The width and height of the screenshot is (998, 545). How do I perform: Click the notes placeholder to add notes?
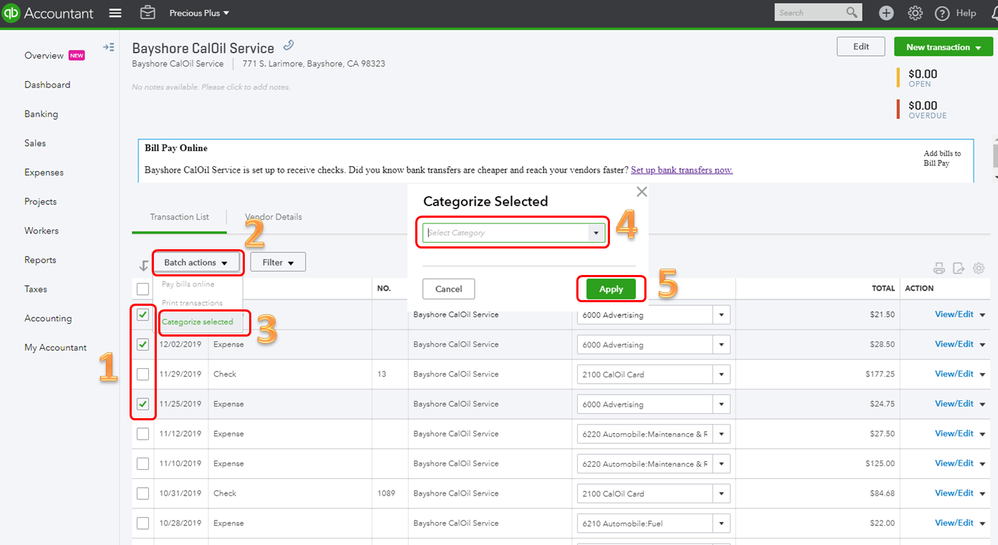pyautogui.click(x=211, y=87)
